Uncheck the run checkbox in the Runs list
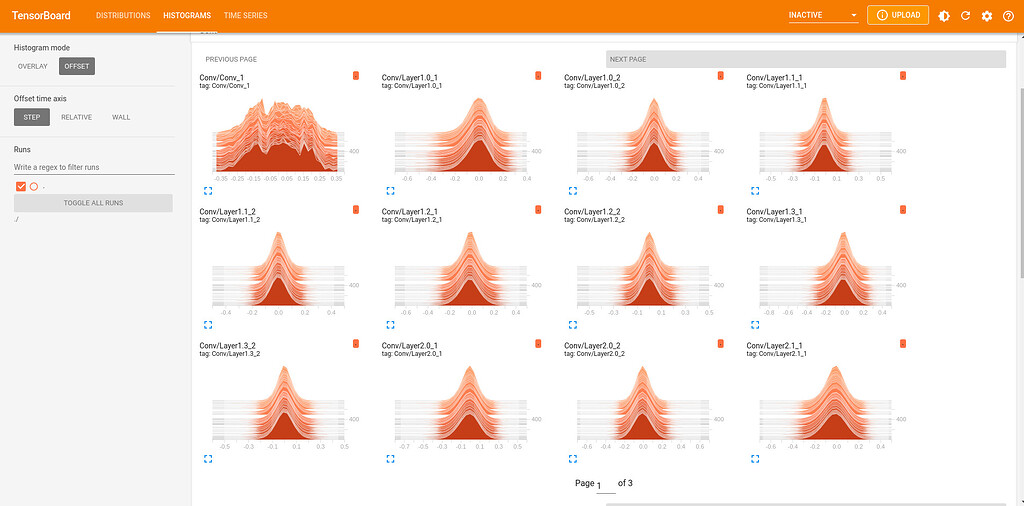The image size is (1024, 506). (x=21, y=187)
